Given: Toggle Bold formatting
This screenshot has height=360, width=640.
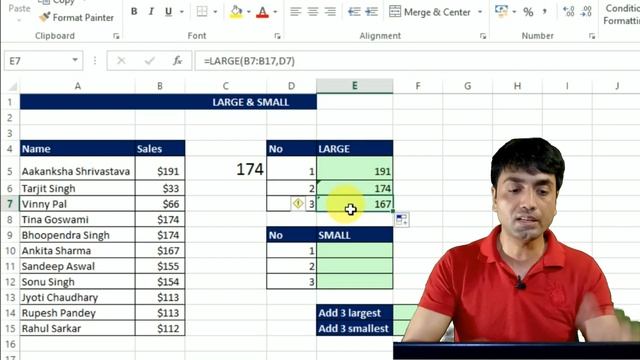Looking at the screenshot, I should (134, 11).
